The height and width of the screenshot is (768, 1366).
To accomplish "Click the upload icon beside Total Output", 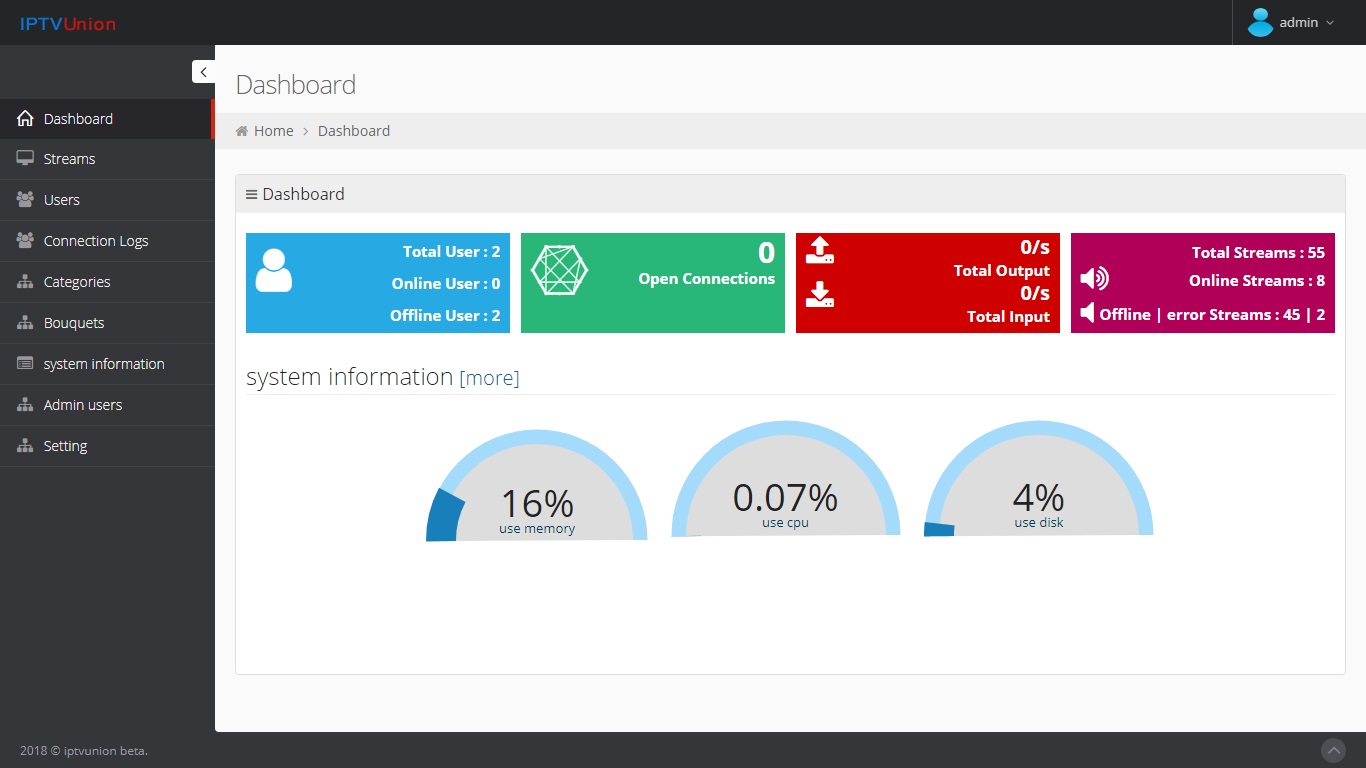I will pyautogui.click(x=820, y=250).
